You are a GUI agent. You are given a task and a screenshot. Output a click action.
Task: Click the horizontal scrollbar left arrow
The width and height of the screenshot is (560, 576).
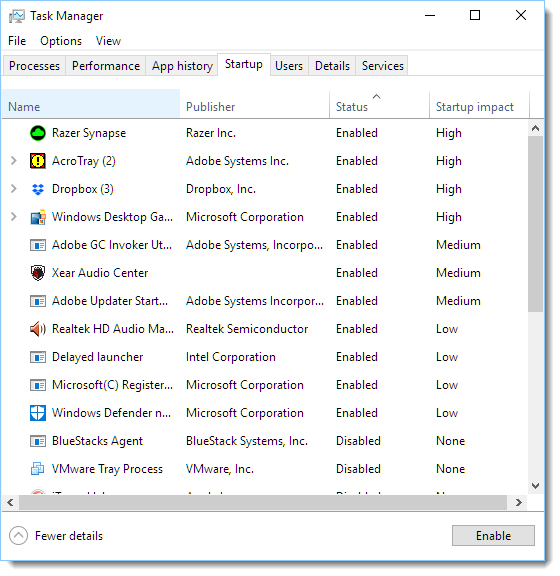[x=10, y=502]
